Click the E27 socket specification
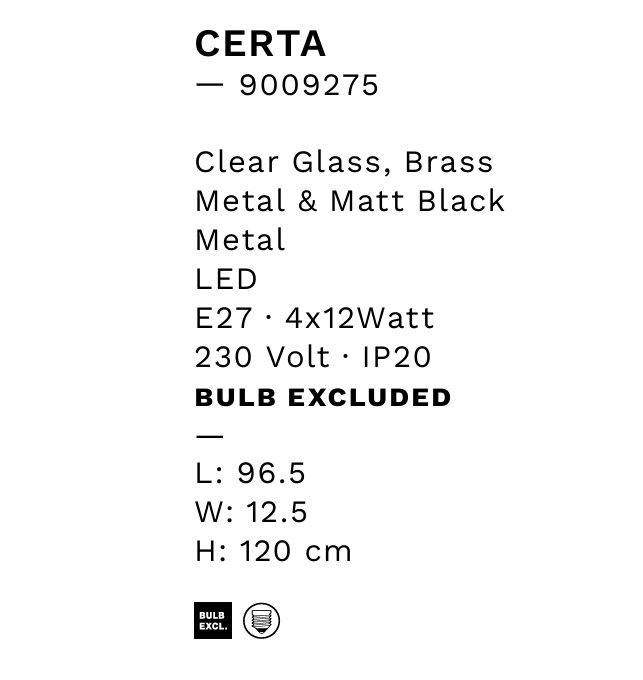643x680 pixels. (224, 318)
